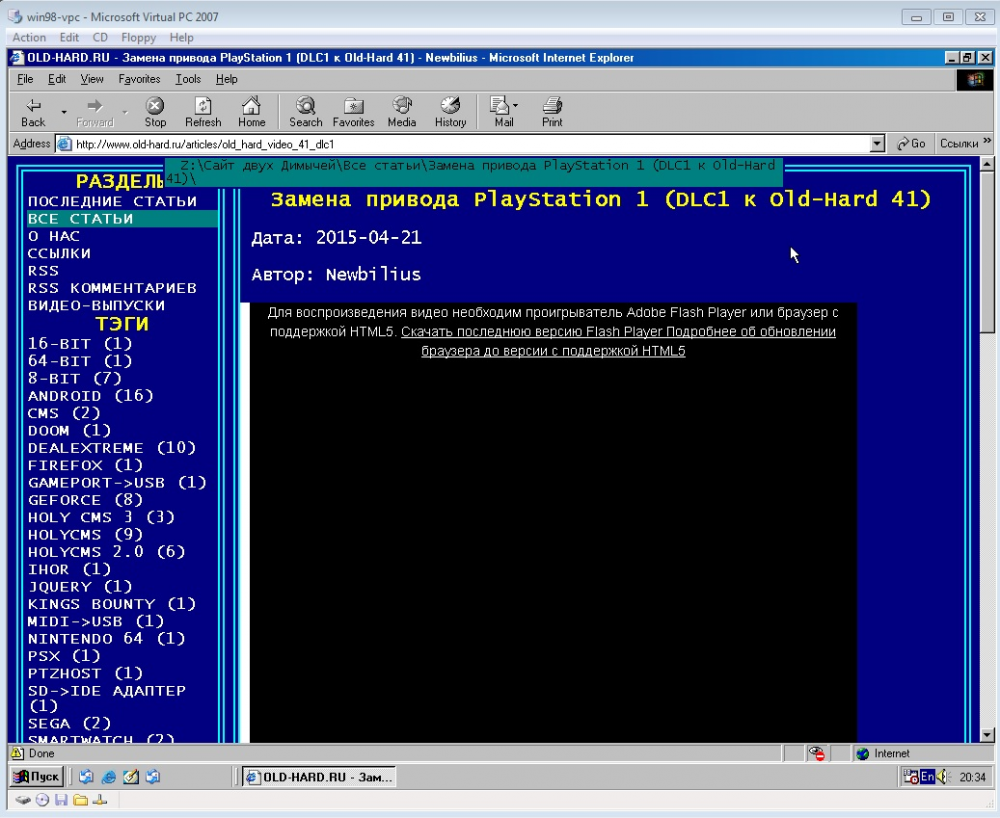Go to Home page via toolbar
1000x818 pixels.
coord(251,112)
